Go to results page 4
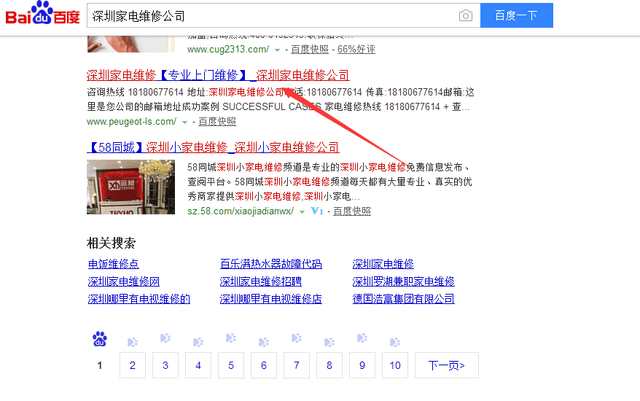 tap(198, 365)
